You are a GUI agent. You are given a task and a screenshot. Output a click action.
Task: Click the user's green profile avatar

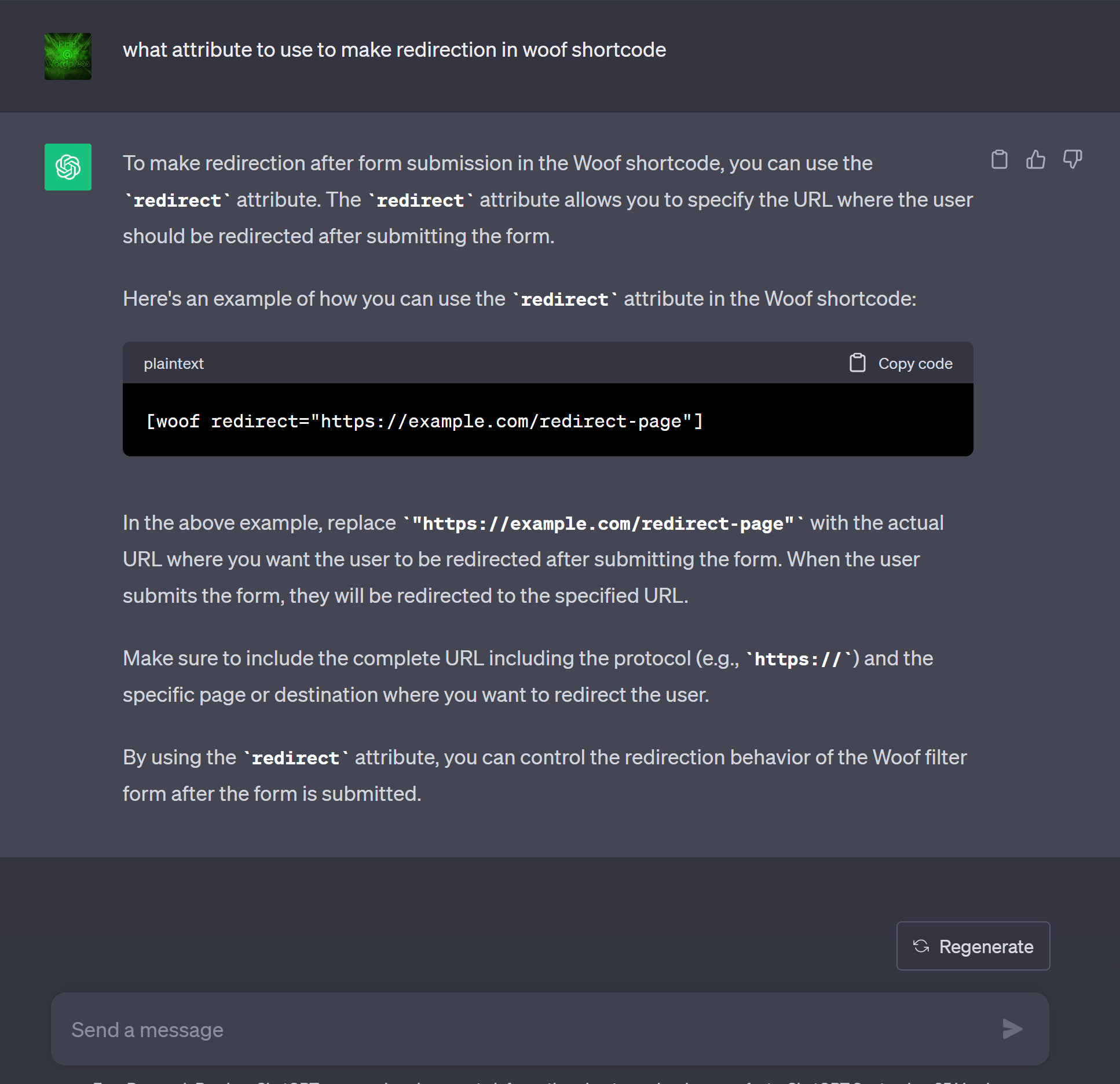tap(68, 56)
